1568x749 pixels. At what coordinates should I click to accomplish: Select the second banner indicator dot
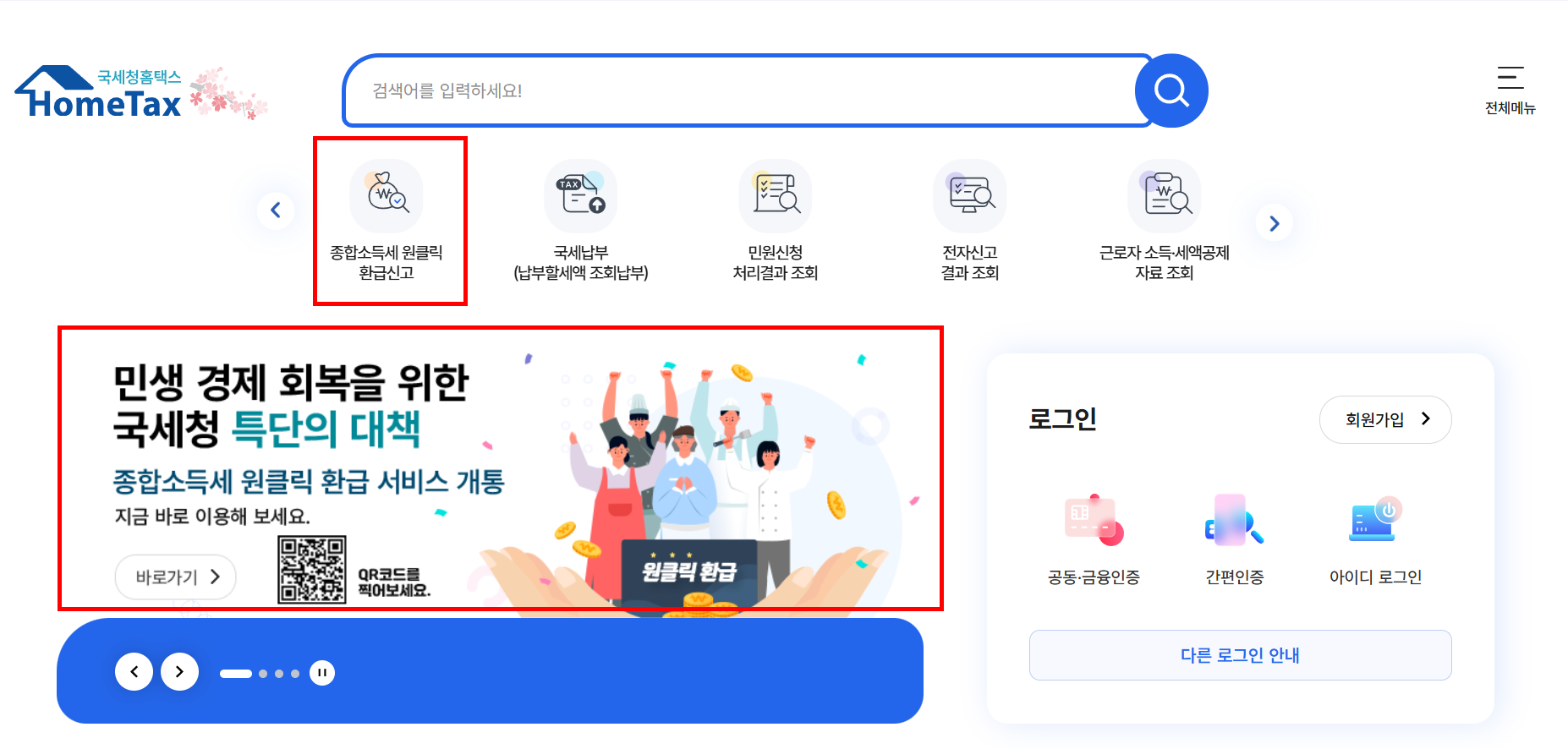click(263, 674)
